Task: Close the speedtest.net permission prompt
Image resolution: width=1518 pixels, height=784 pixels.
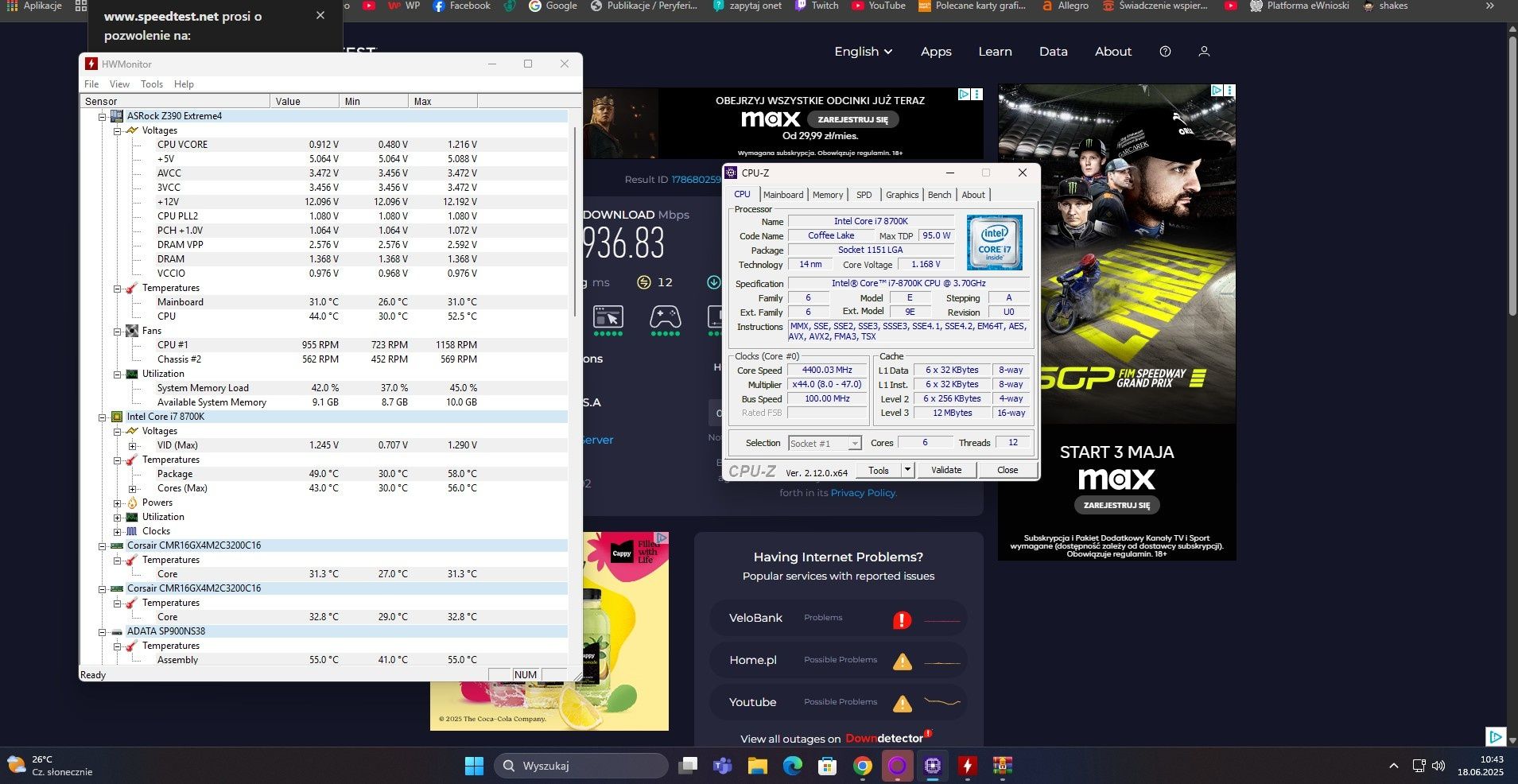Action: tap(320, 15)
